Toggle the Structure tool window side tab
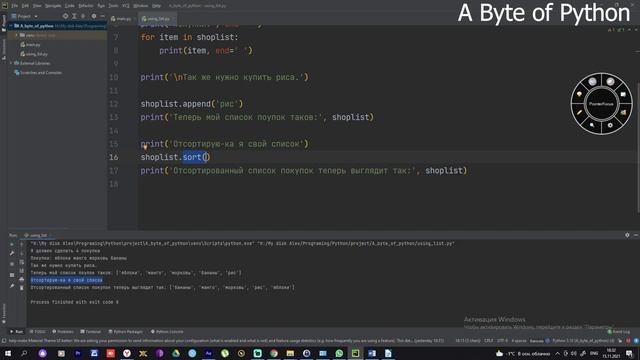 pyautogui.click(x=4, y=49)
